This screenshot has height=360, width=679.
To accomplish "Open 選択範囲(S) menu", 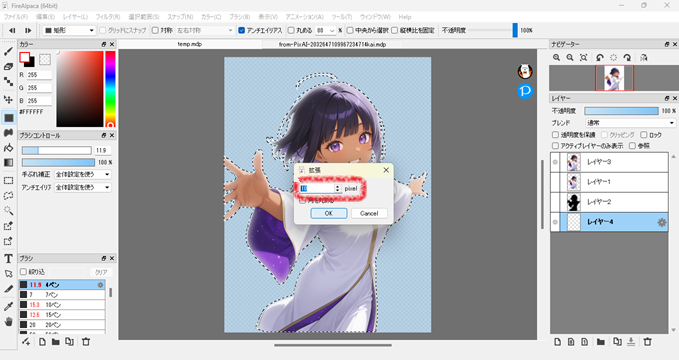I will (143, 17).
